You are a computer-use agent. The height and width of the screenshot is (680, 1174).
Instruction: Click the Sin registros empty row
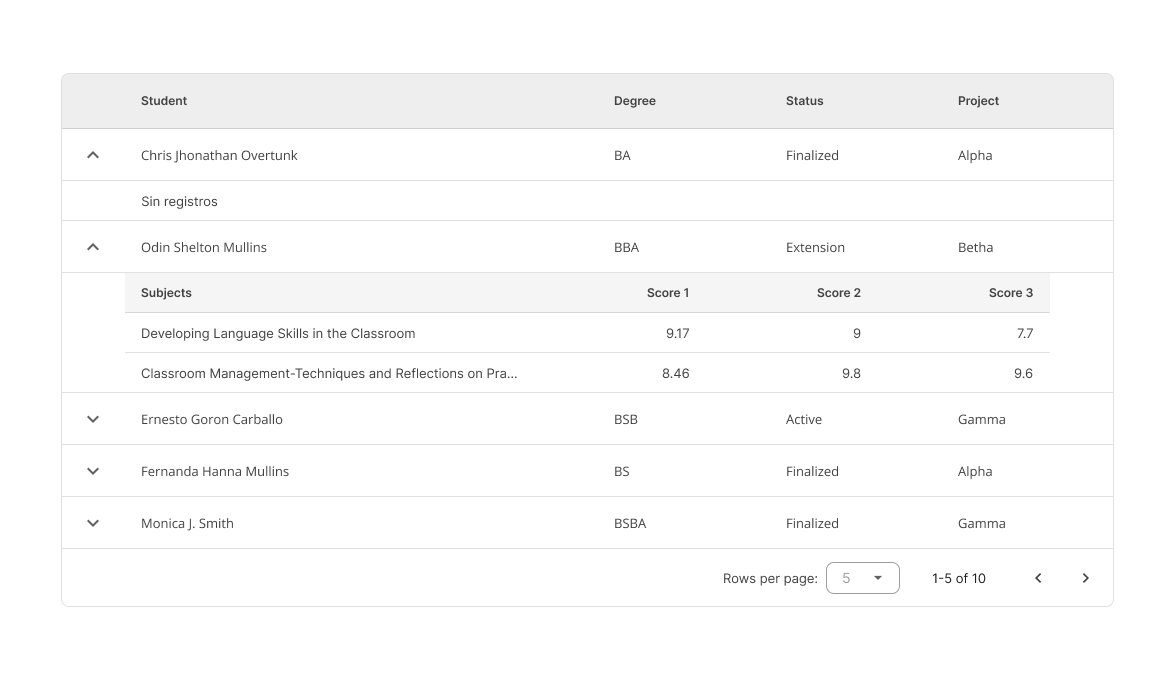click(179, 201)
